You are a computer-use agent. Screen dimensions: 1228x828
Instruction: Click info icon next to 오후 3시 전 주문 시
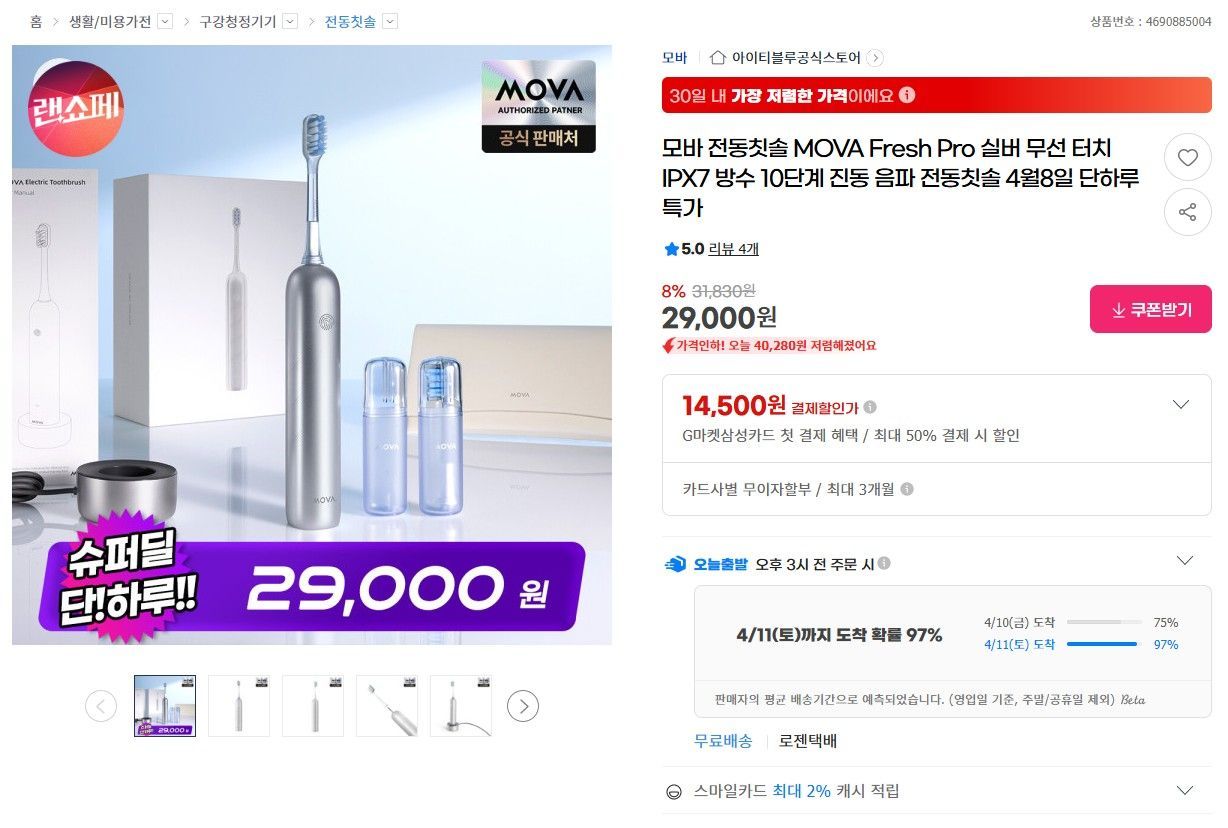884,564
